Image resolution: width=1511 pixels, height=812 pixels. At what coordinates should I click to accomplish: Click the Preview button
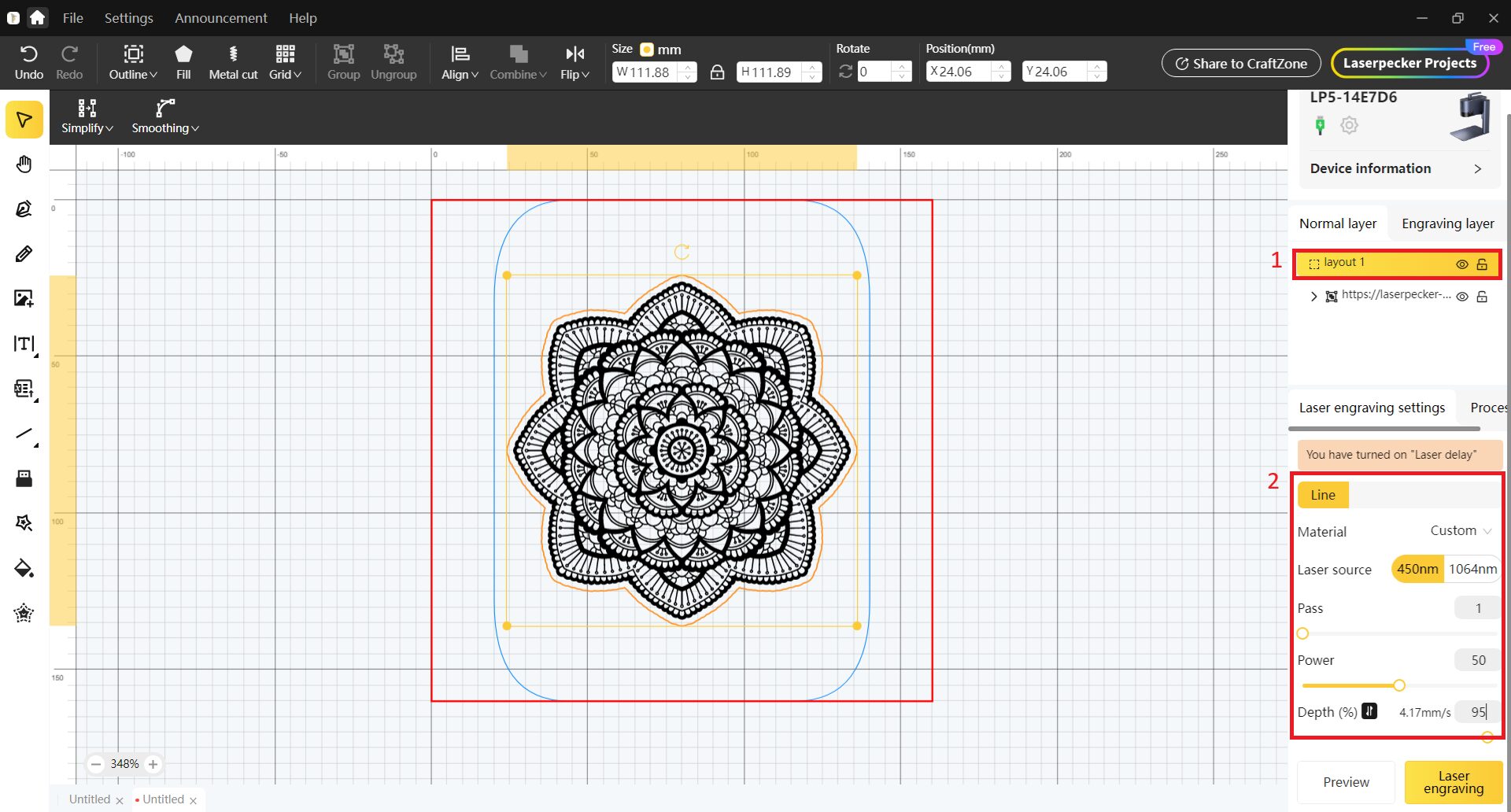coord(1346,782)
